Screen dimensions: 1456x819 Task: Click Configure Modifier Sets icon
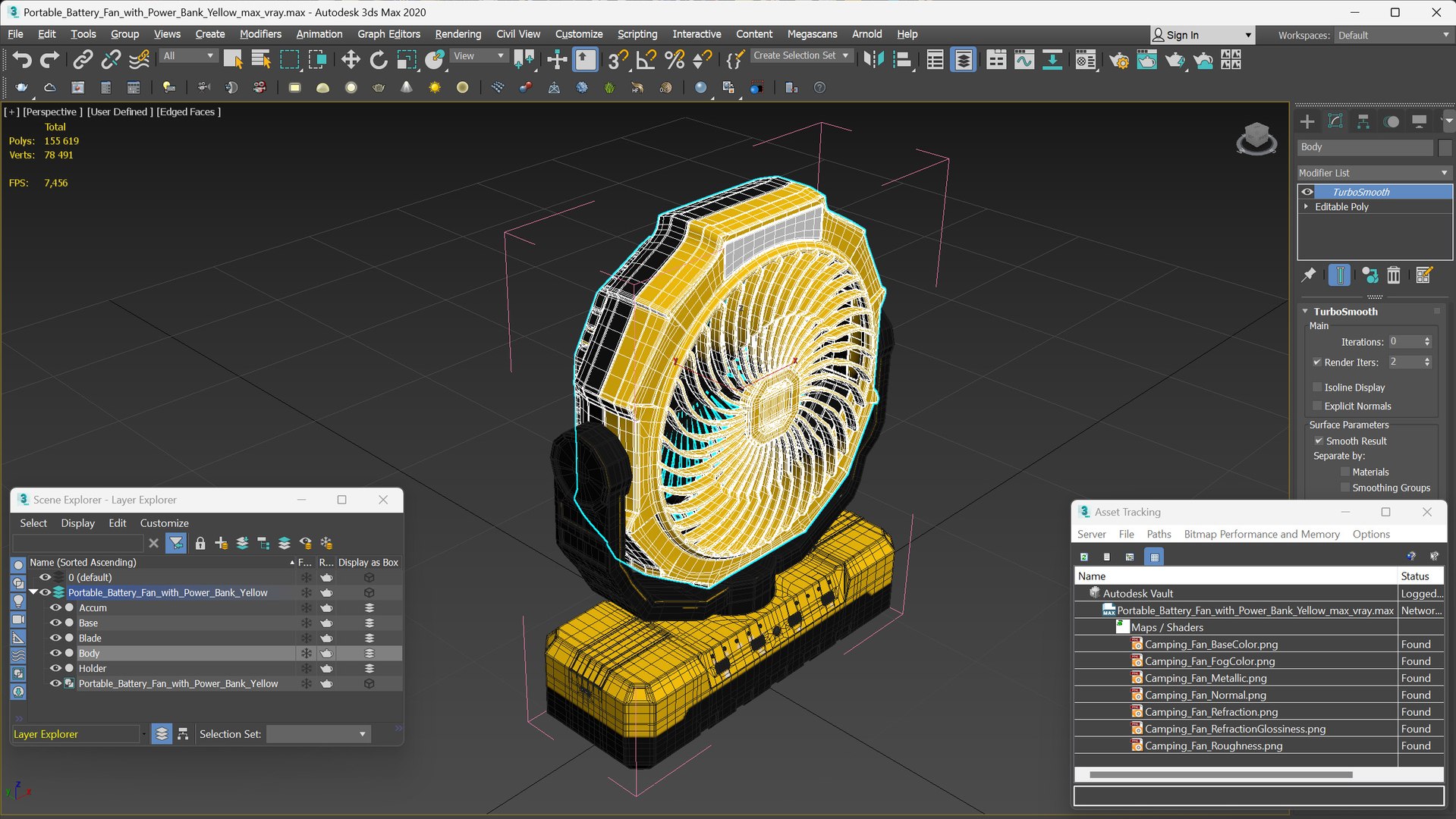tap(1424, 275)
